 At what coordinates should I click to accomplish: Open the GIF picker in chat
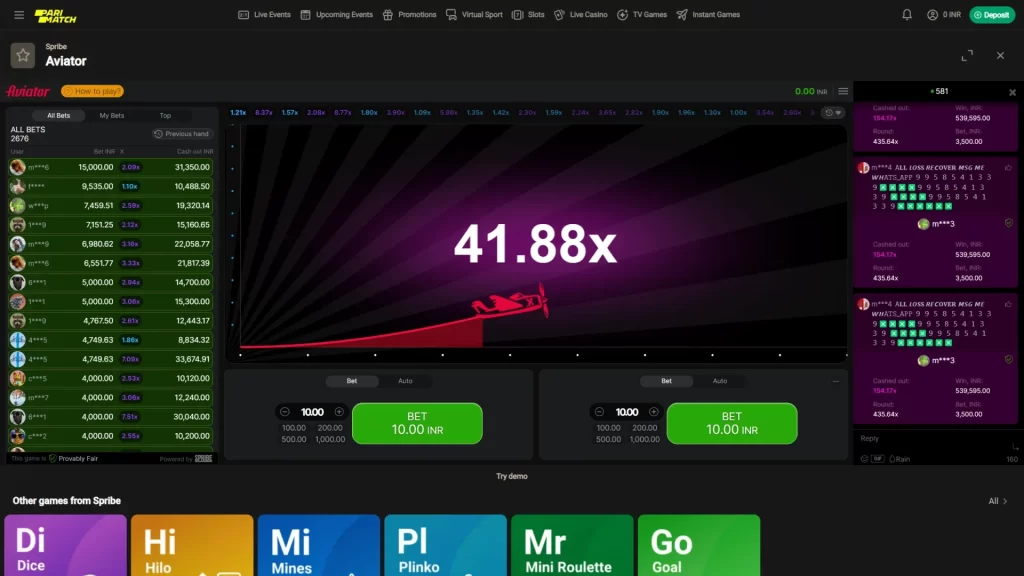click(x=877, y=459)
